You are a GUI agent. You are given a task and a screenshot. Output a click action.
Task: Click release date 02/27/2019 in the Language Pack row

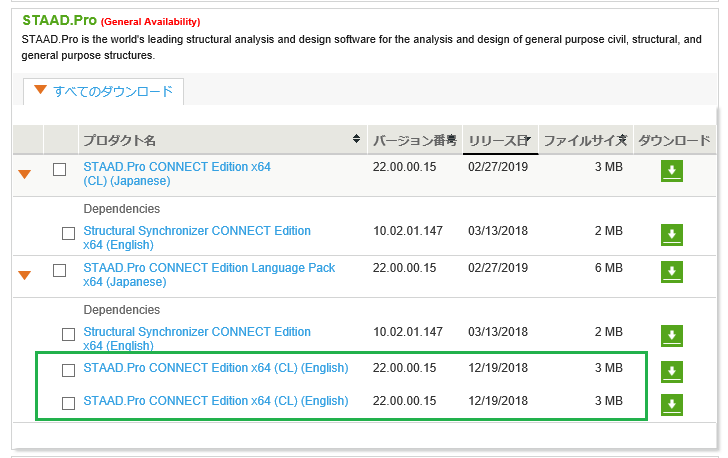[x=498, y=268]
